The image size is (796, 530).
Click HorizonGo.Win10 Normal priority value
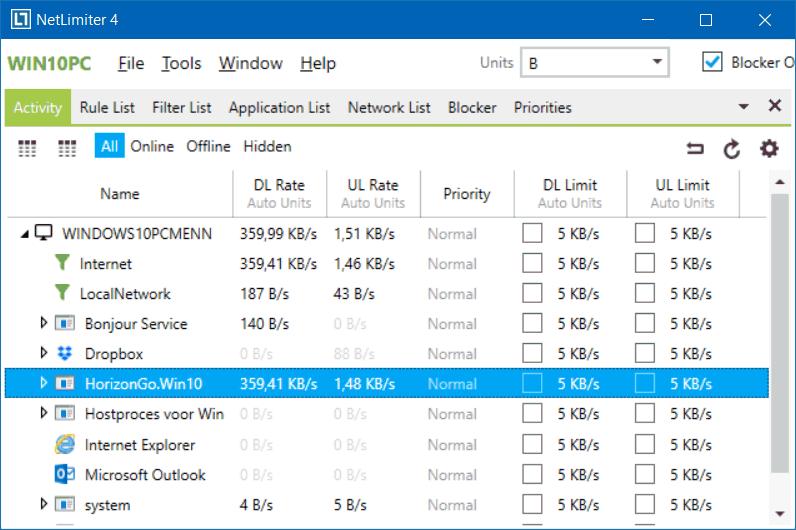coord(452,384)
